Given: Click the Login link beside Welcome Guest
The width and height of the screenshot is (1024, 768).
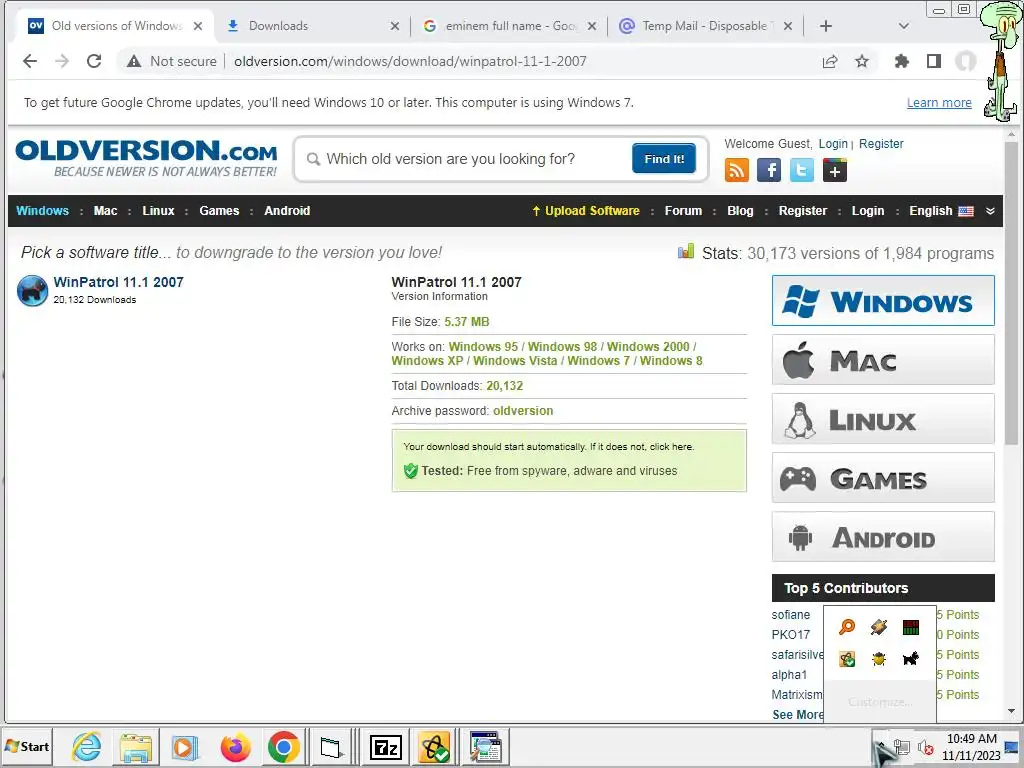Looking at the screenshot, I should click(x=833, y=144).
